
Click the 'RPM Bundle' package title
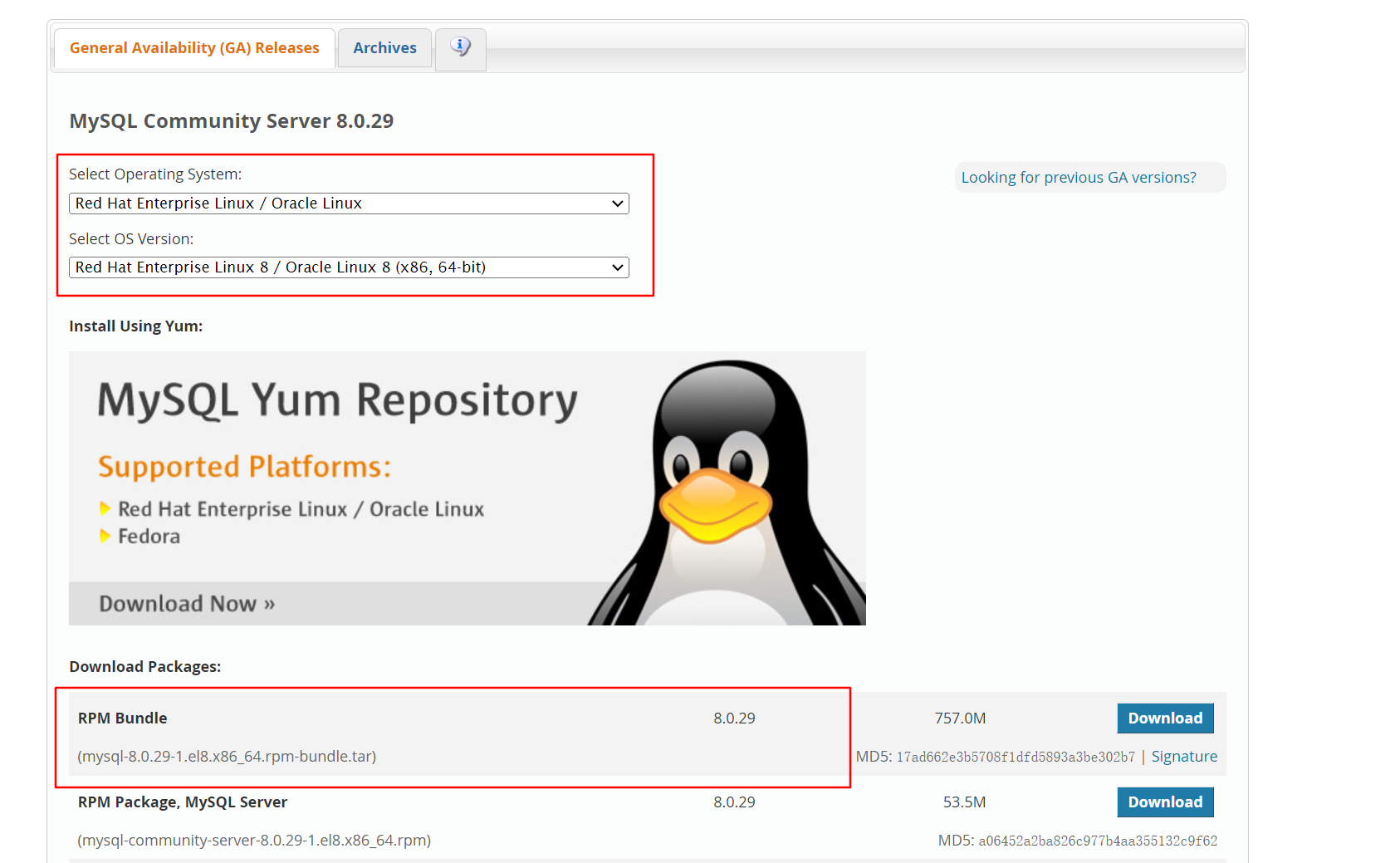click(x=123, y=718)
